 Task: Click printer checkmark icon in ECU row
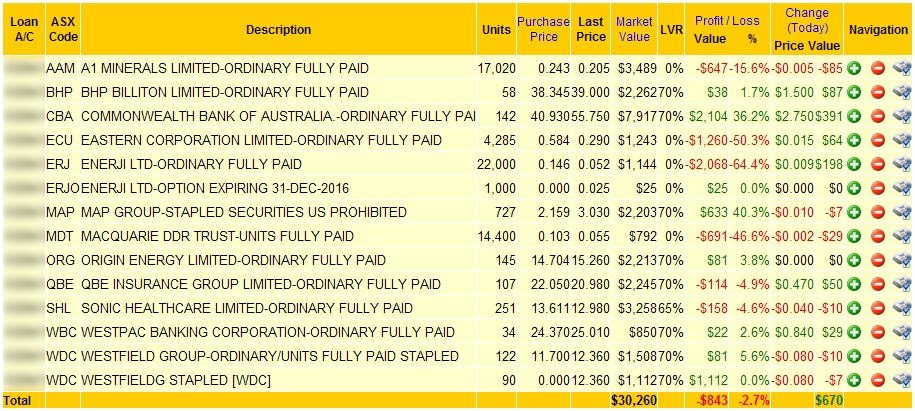902,140
